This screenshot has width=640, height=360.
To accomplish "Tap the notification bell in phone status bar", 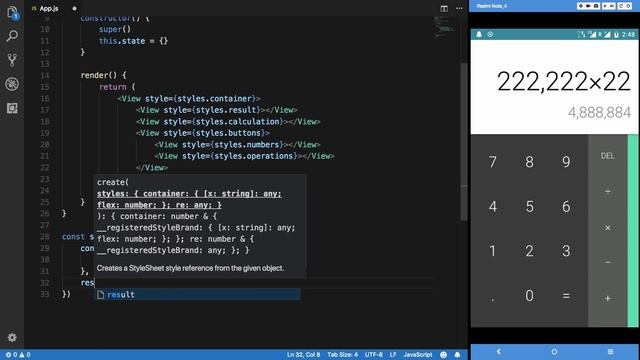I will [x=479, y=34].
